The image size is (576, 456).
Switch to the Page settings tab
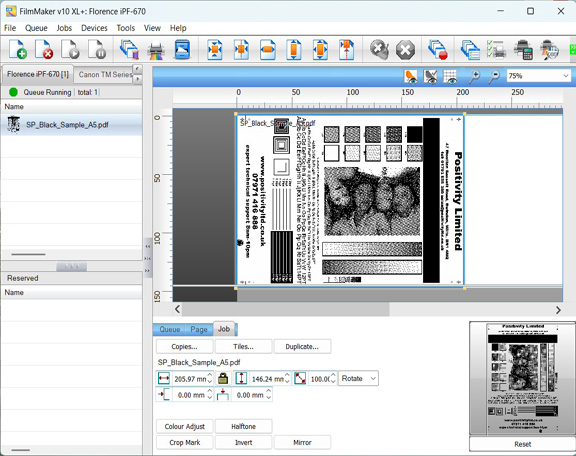pos(199,329)
